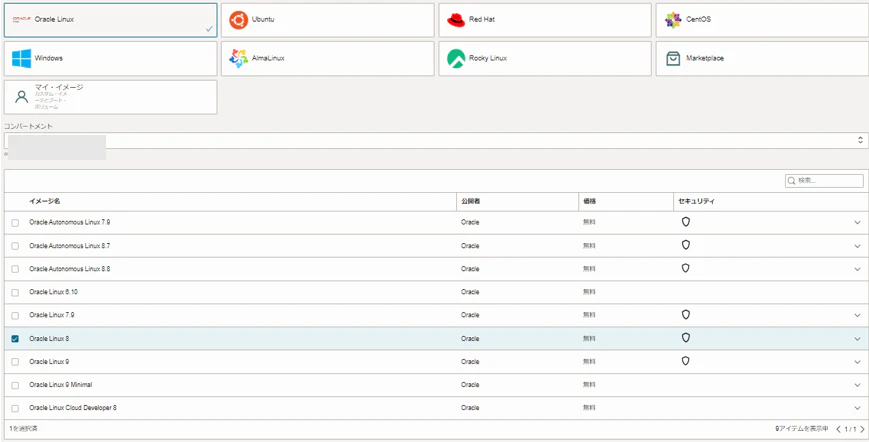Check the Oracle Autonomous Linux 8.8 checkbox
Image resolution: width=869 pixels, height=442 pixels.
(x=15, y=269)
